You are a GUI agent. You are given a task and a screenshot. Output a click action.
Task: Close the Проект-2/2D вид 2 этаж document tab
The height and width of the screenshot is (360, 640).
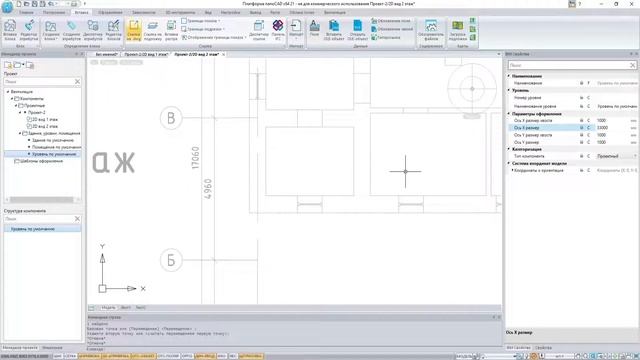223,54
